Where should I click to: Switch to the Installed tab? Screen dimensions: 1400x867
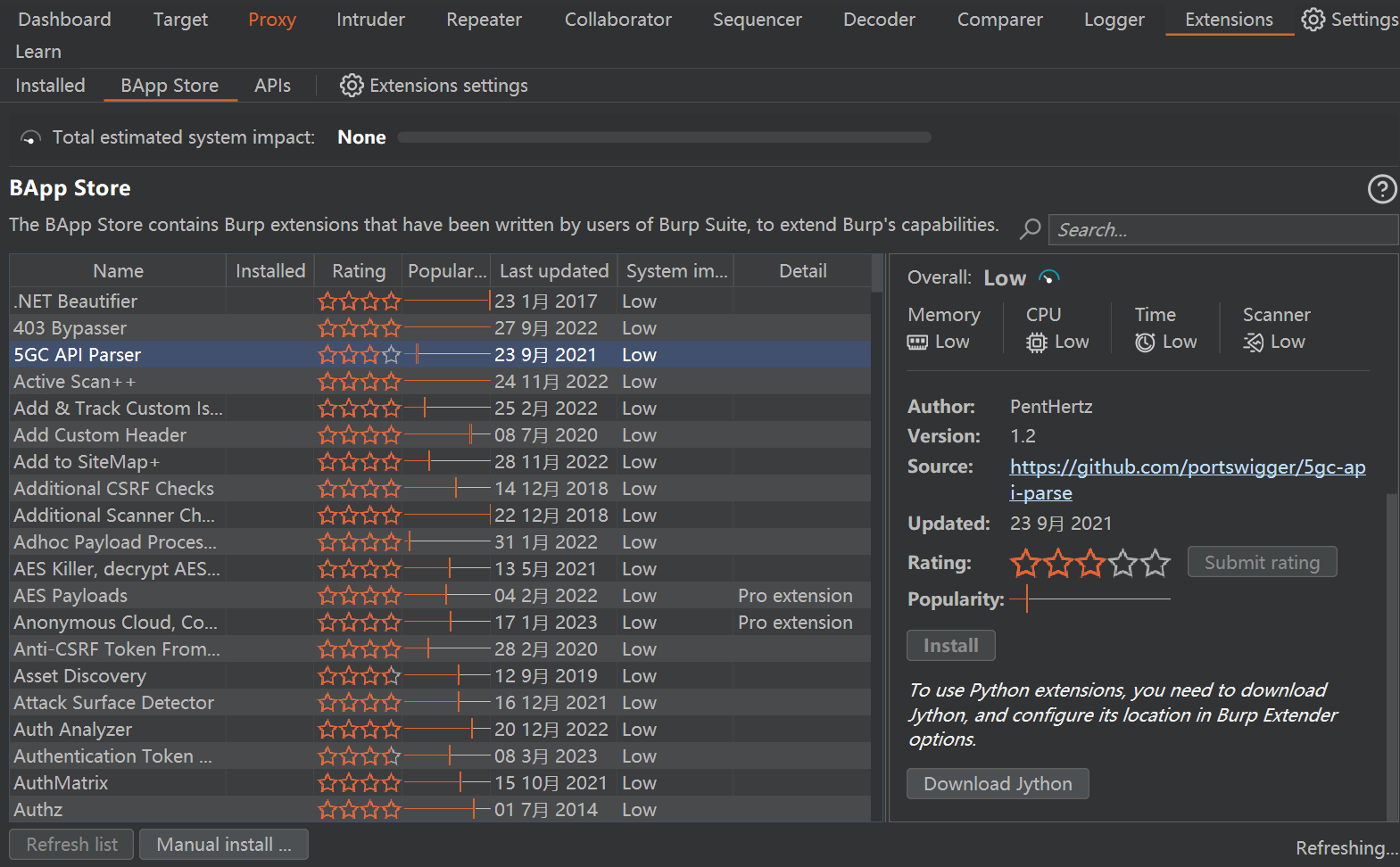click(50, 86)
